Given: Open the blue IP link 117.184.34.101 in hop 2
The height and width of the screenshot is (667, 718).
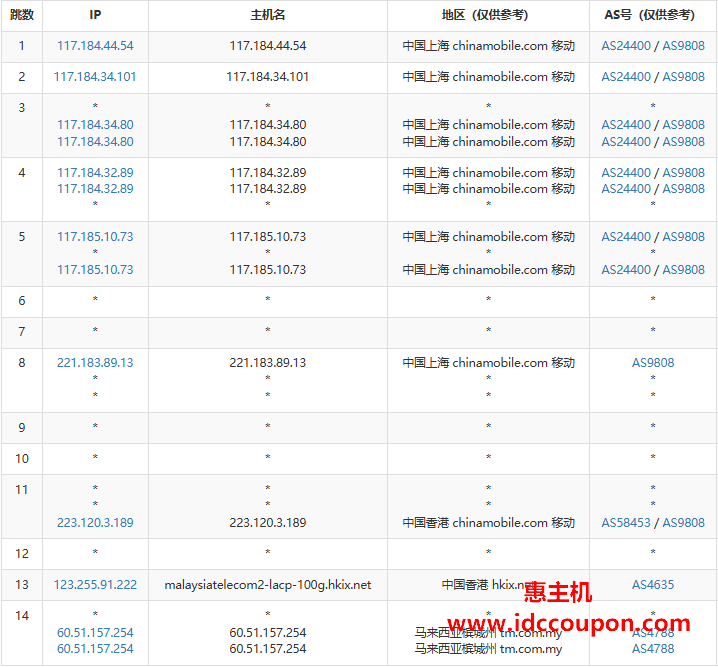Looking at the screenshot, I should coord(95,77).
